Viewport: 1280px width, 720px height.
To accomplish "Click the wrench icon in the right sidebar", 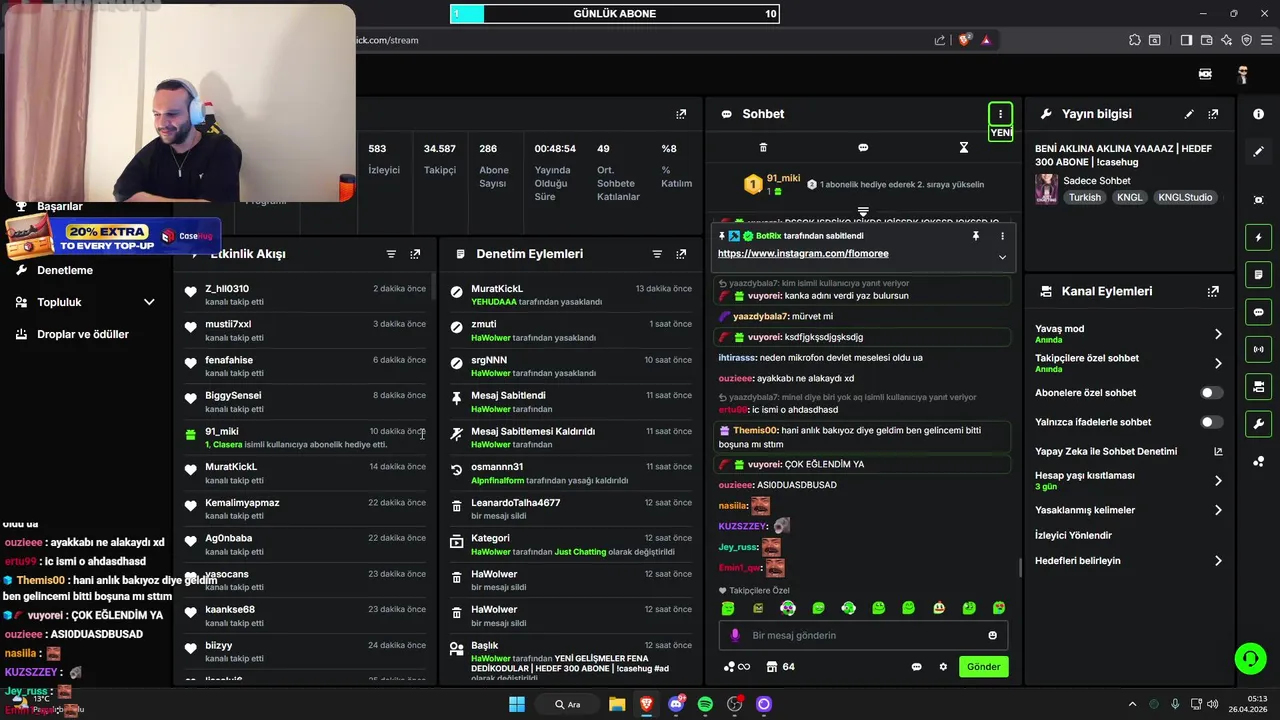I will 1258,423.
